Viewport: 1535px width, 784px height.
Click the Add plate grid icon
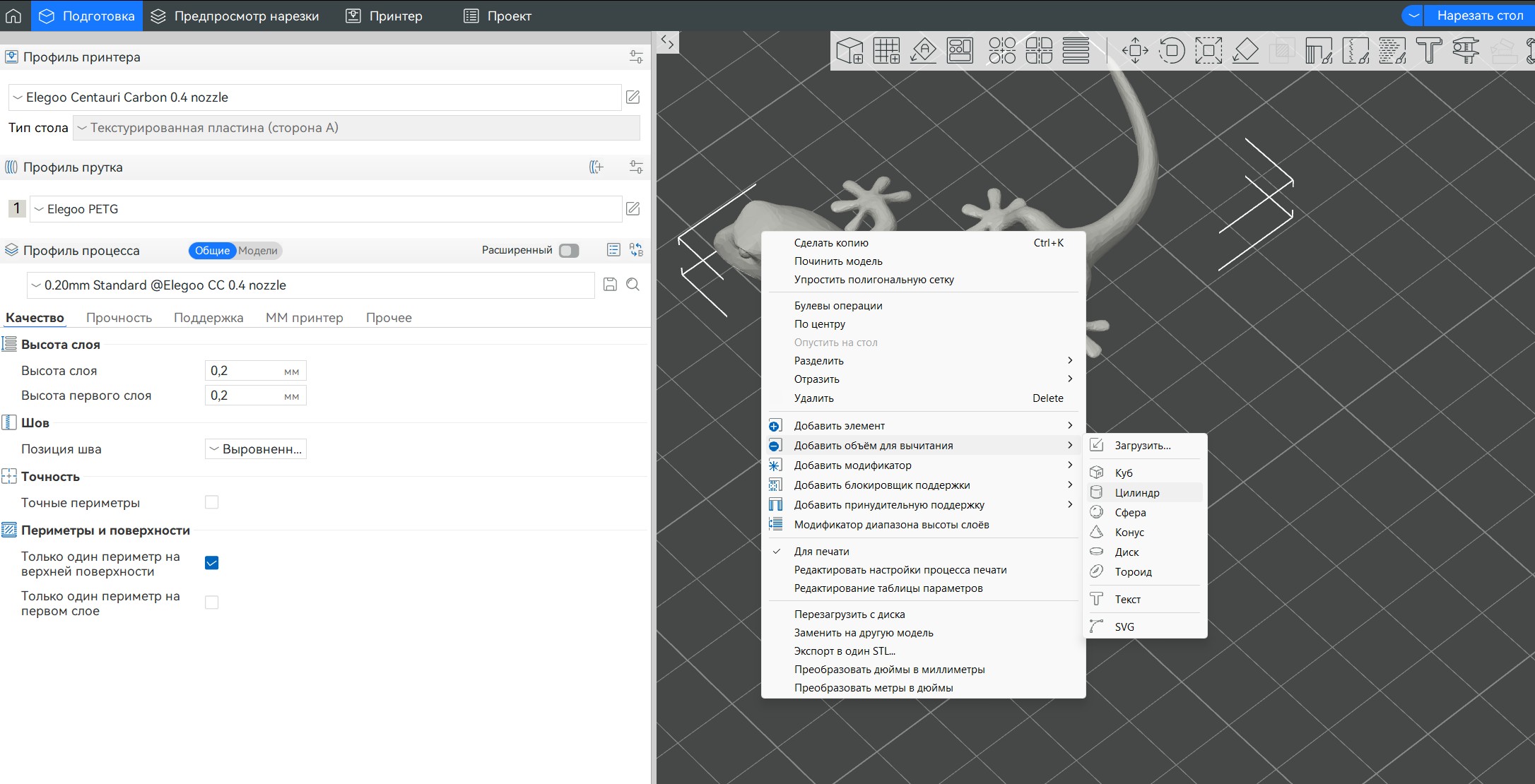coord(886,51)
